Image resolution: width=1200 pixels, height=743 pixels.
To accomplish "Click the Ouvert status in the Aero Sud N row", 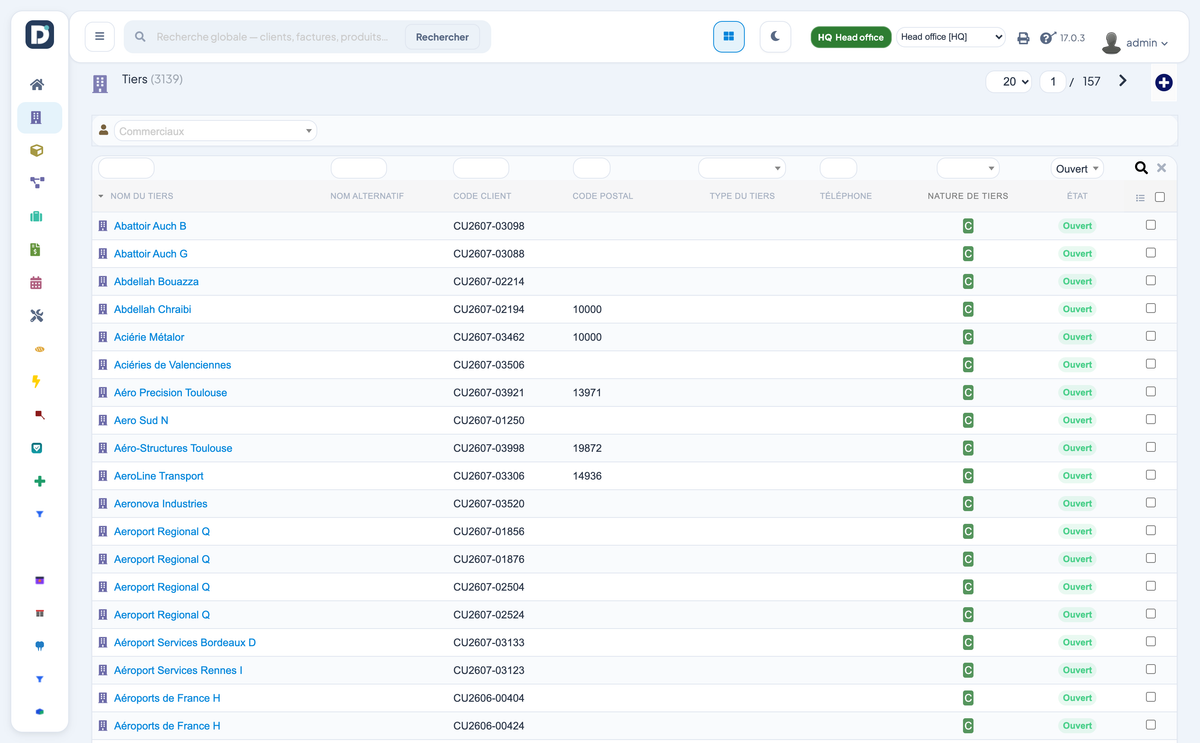I will click(x=1077, y=420).
